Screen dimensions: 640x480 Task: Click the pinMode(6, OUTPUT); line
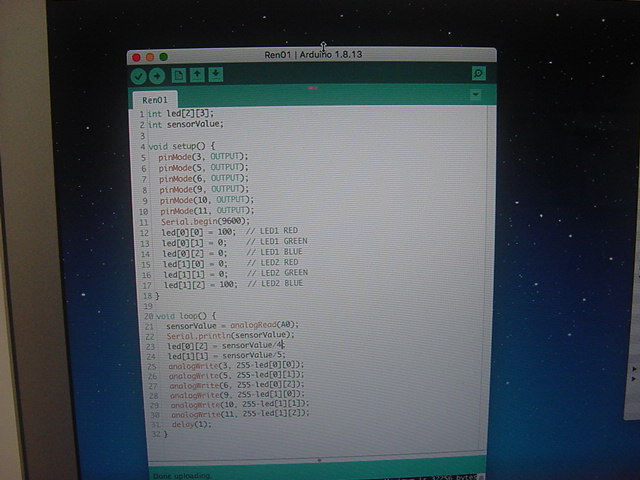(x=204, y=178)
